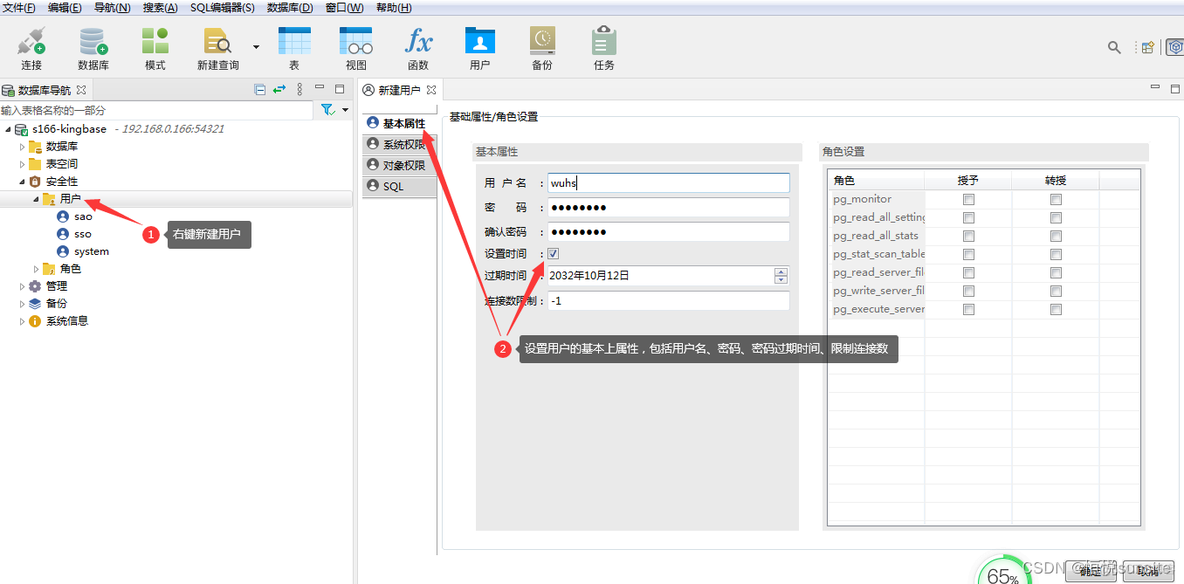Click the 视图 view toolbar icon
The width and height of the screenshot is (1184, 584).
356,48
